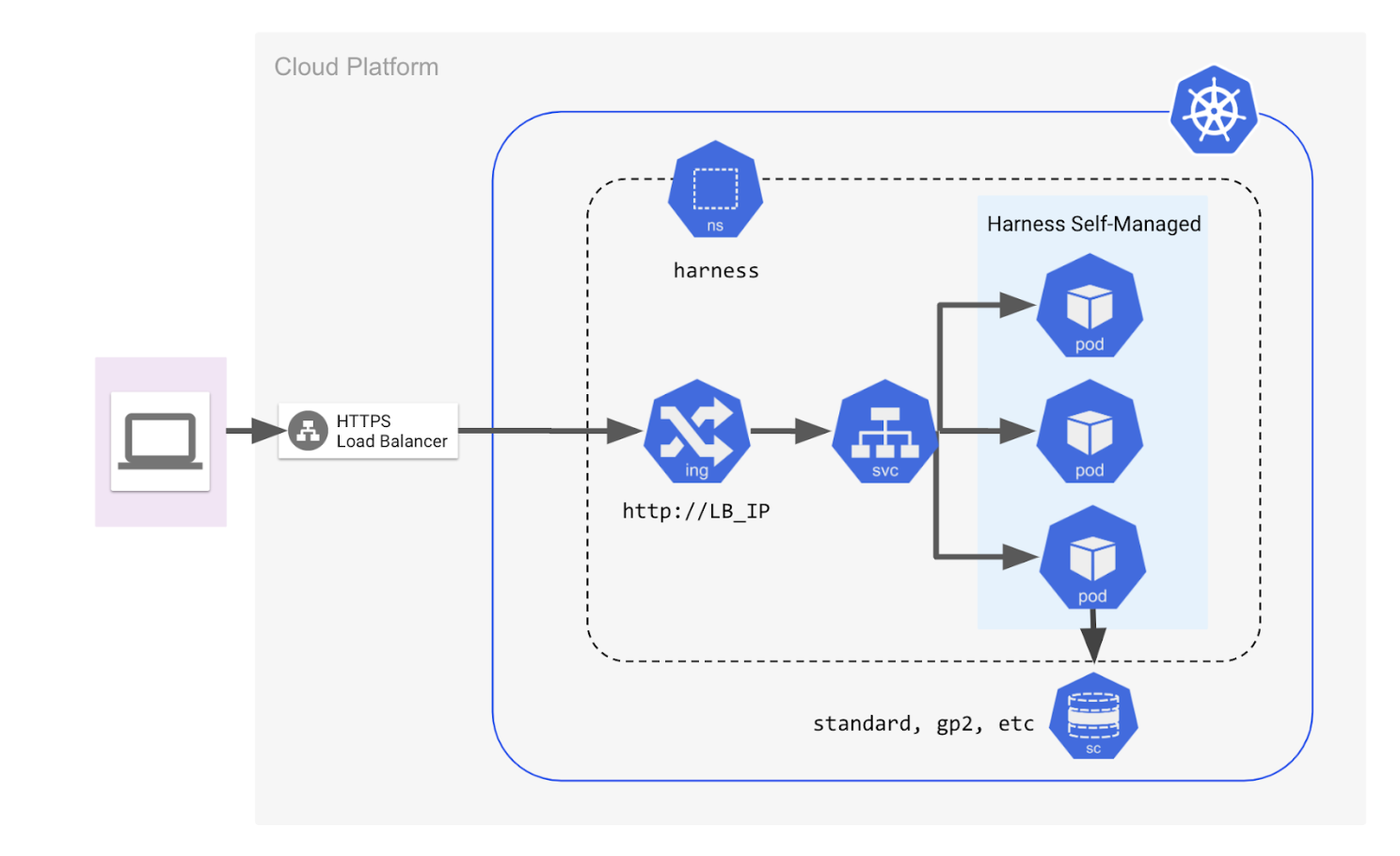Click the top pod icon

(1090, 306)
